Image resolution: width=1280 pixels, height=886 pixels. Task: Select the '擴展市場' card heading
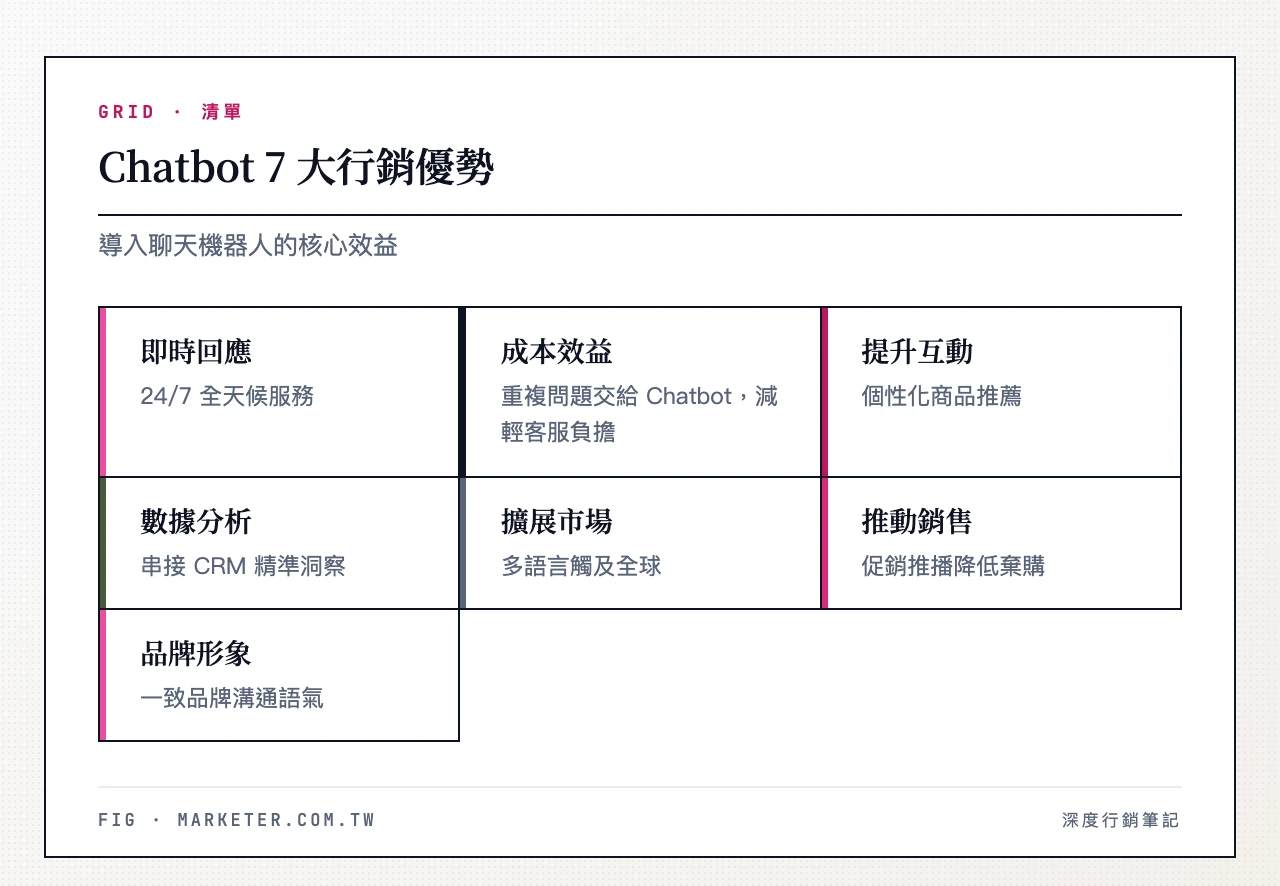556,522
